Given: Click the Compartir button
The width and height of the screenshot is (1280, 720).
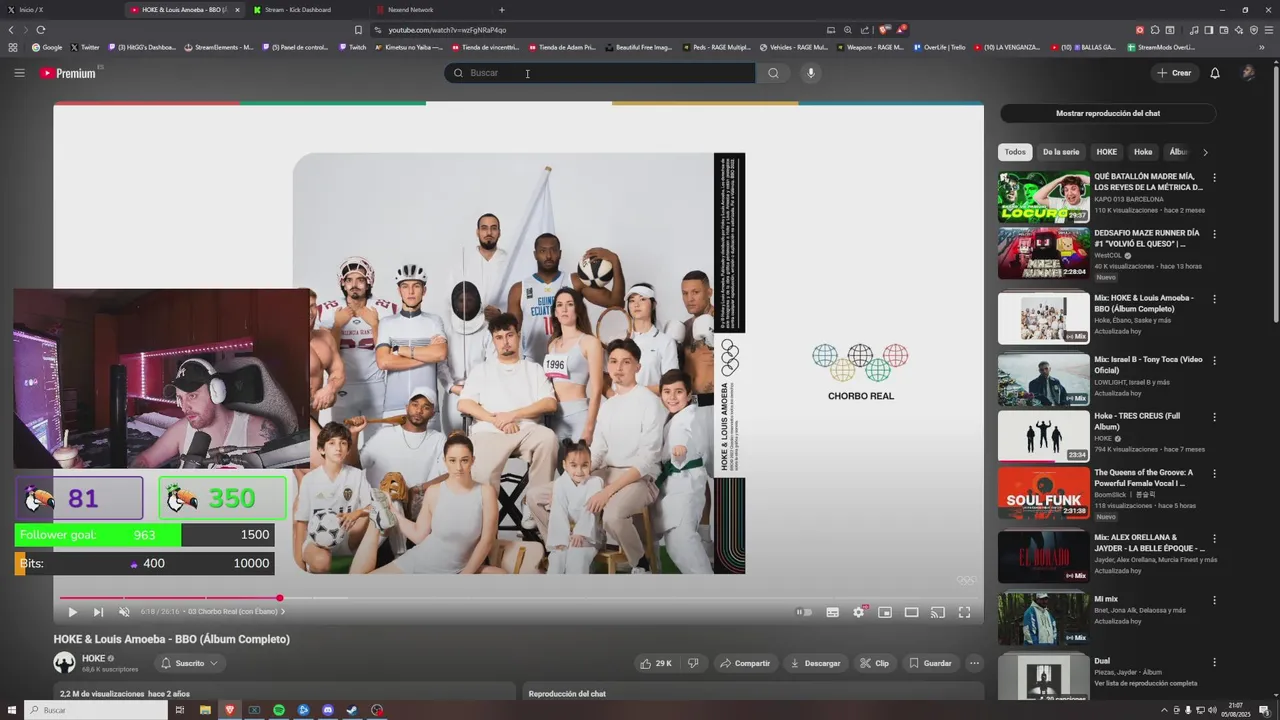Looking at the screenshot, I should tap(745, 663).
